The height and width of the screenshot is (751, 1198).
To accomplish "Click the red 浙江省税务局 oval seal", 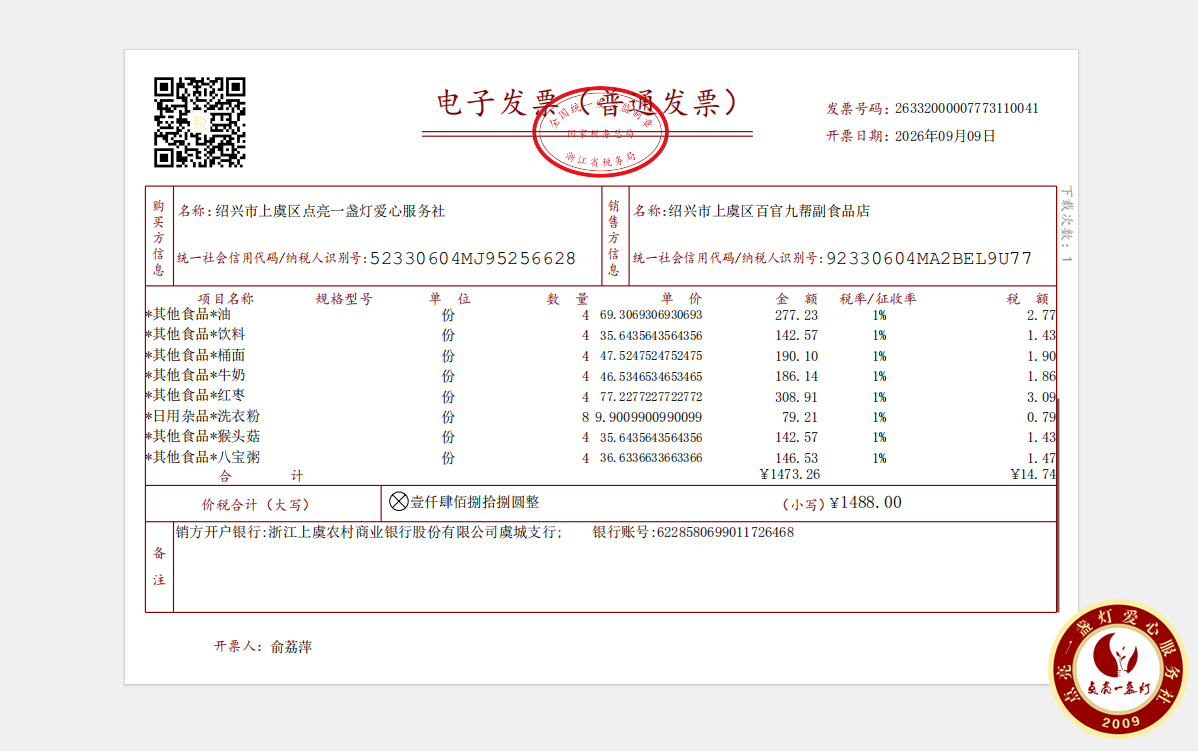I will (601, 132).
